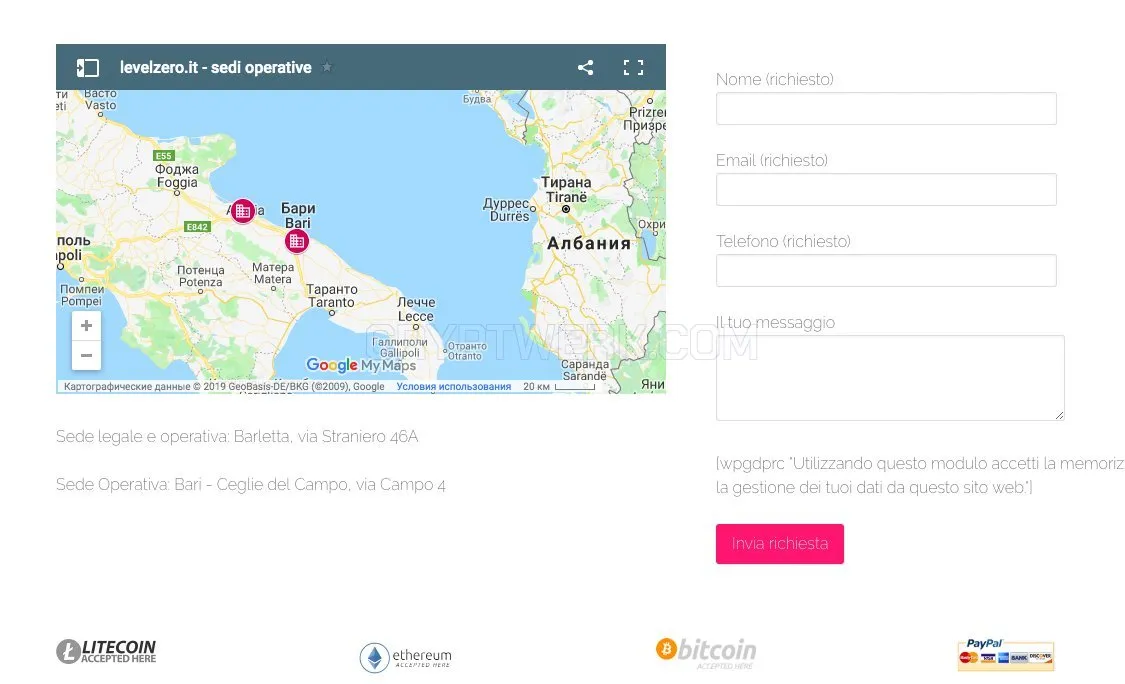1125x684 pixels.
Task: Click the 20 км map scale indicator
Action: [x=560, y=386]
